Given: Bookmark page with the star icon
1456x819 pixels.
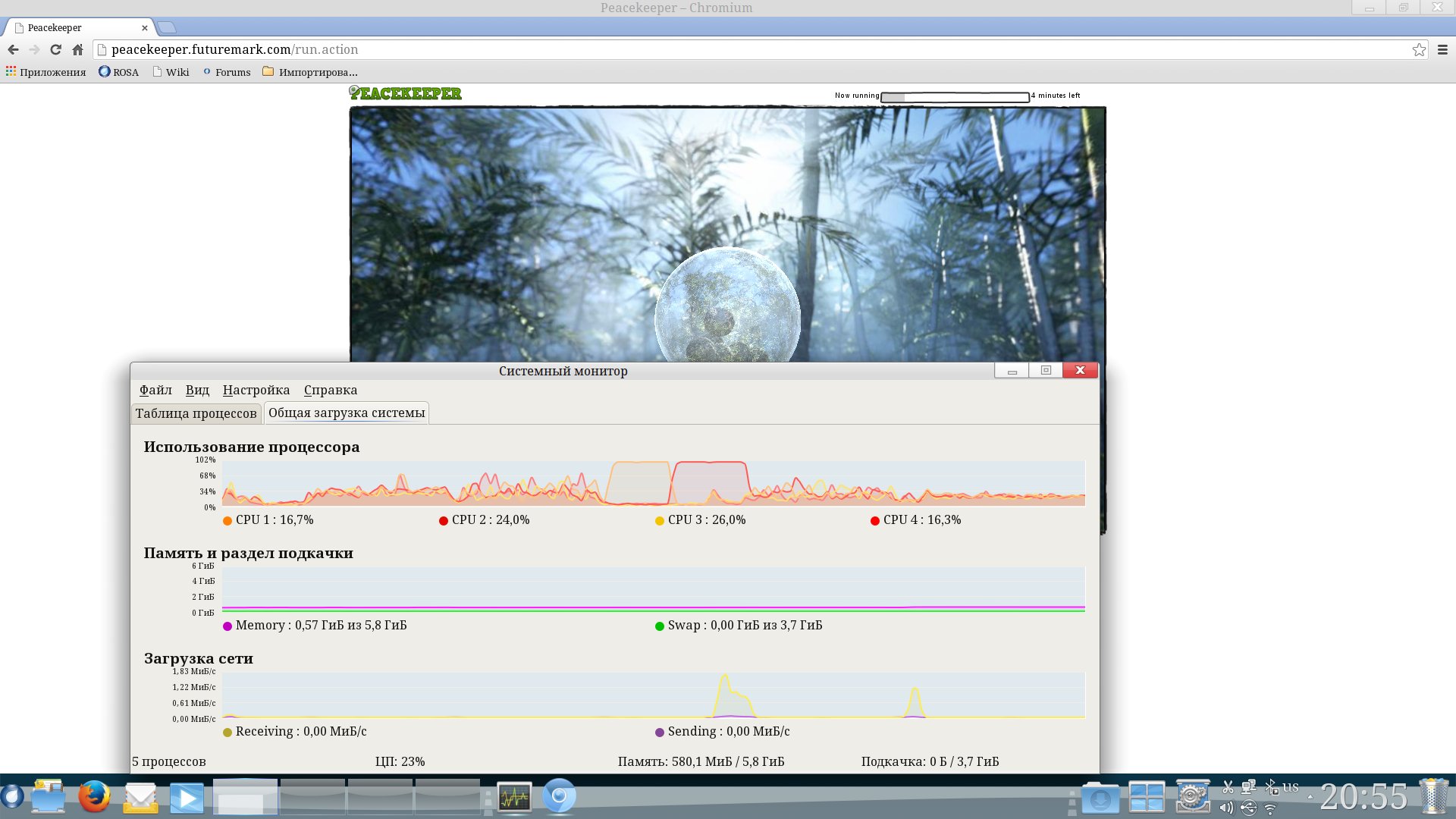Looking at the screenshot, I should click(1419, 49).
